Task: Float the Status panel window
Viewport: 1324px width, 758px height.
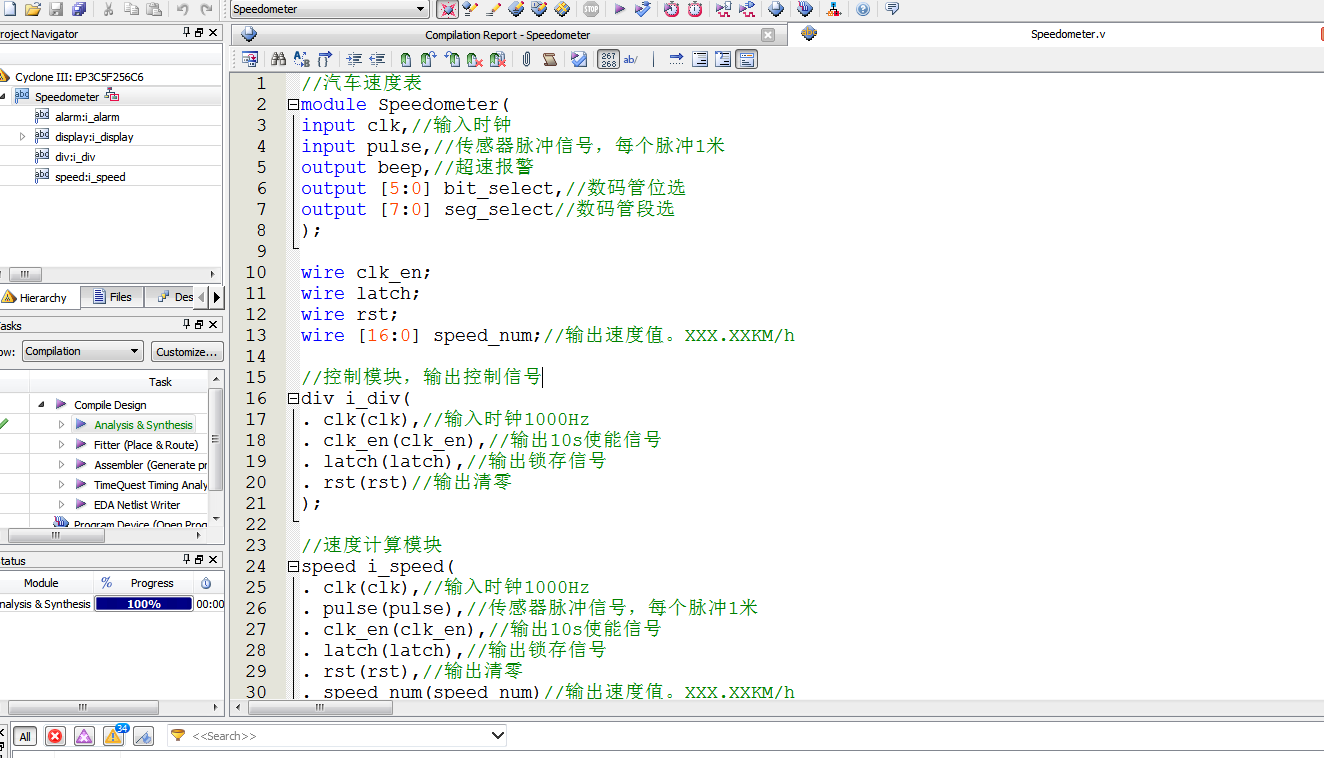Action: pos(199,560)
